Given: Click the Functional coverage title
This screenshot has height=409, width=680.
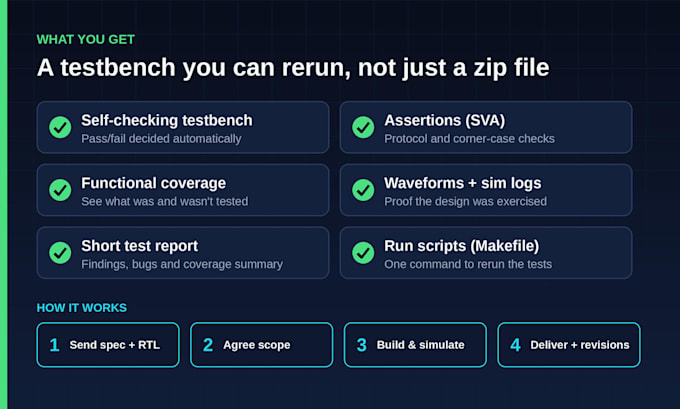Looking at the screenshot, I should click(x=154, y=183).
